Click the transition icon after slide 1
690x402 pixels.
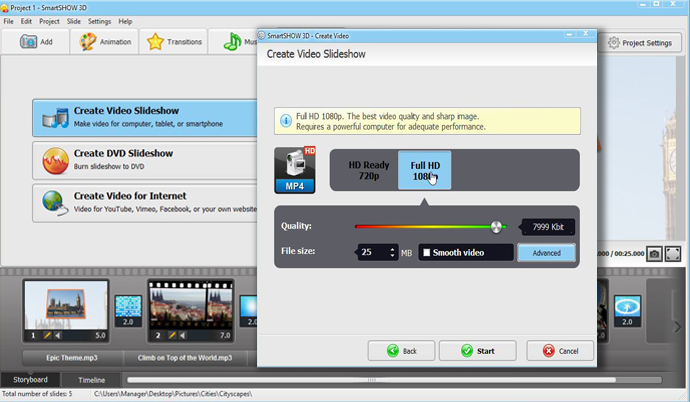(128, 311)
